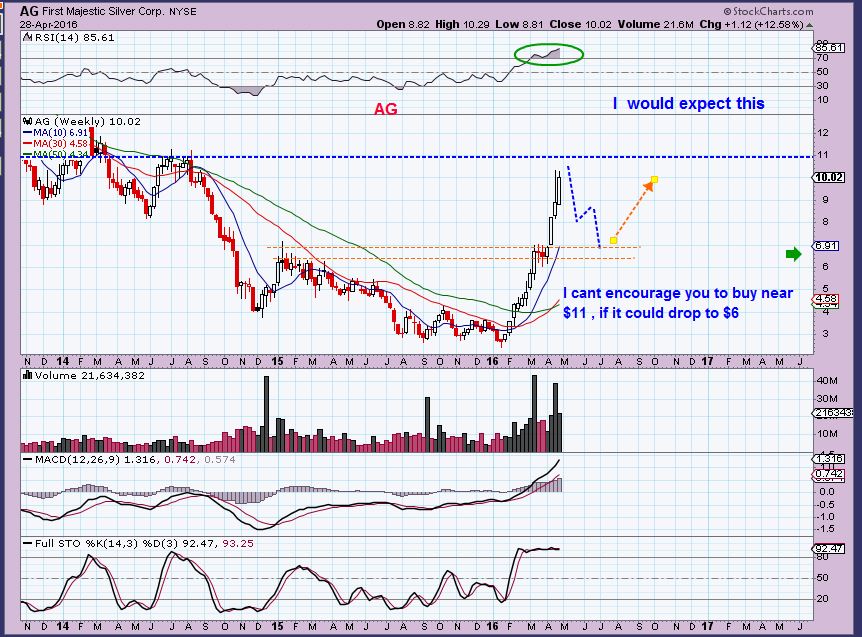The width and height of the screenshot is (862, 637).
Task: Click the 85.61 RSI value tag on right axis
Action: click(829, 48)
